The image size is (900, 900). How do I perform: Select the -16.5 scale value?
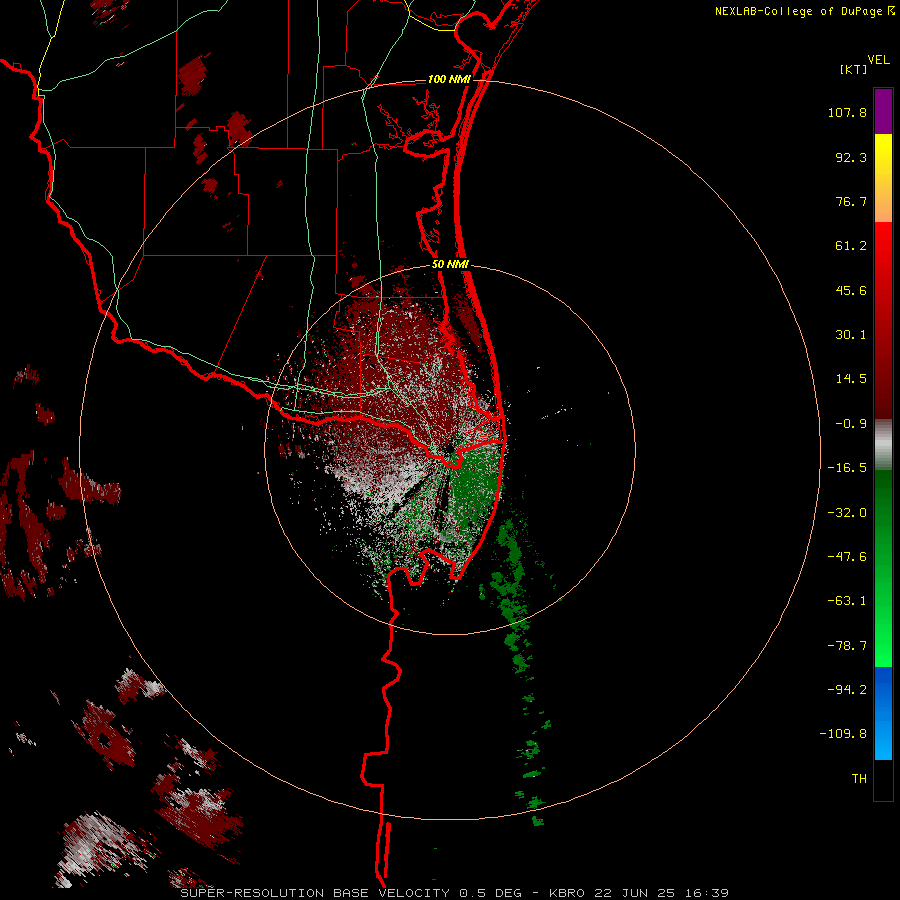(x=847, y=468)
